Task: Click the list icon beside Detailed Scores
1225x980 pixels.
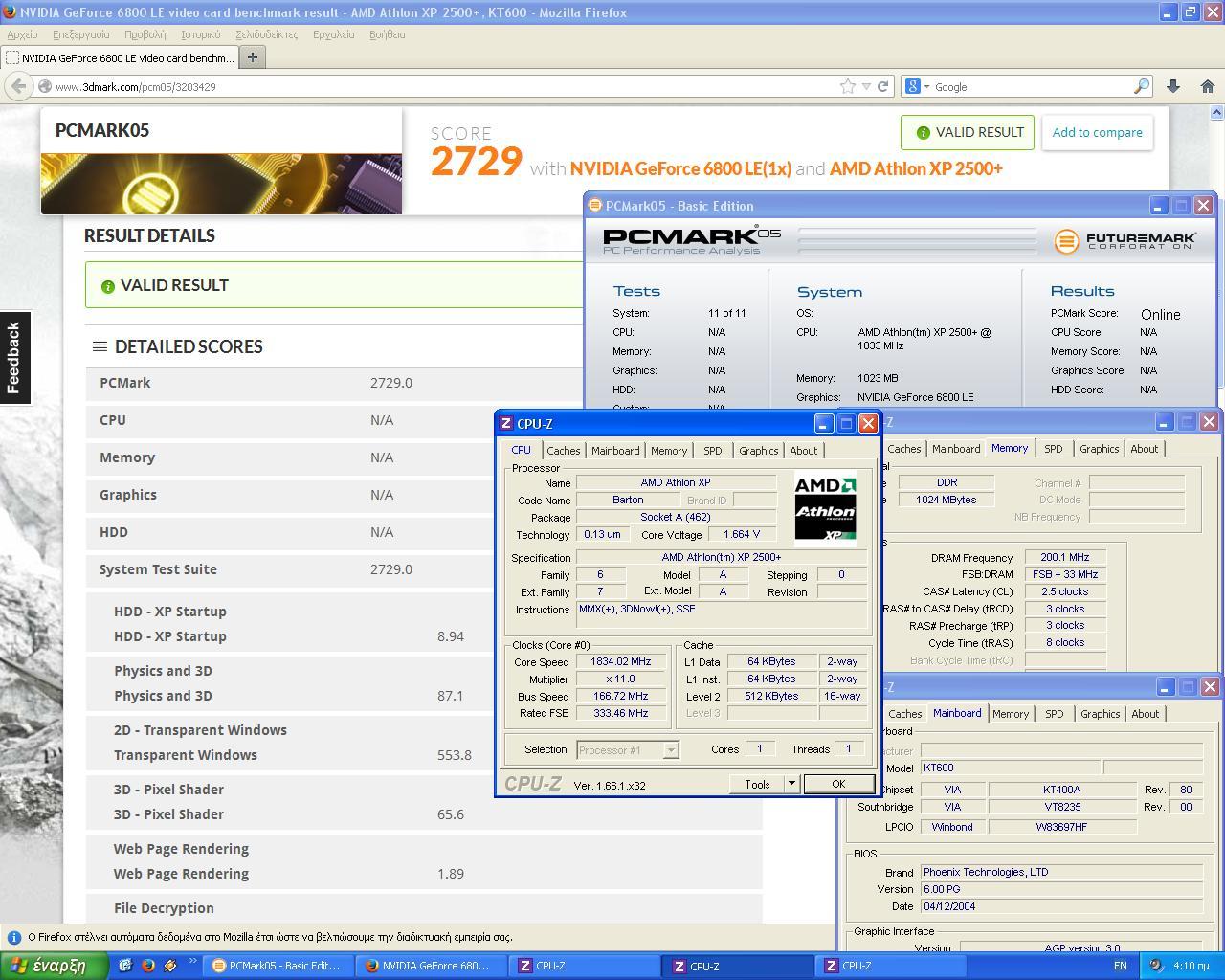Action: [100, 346]
